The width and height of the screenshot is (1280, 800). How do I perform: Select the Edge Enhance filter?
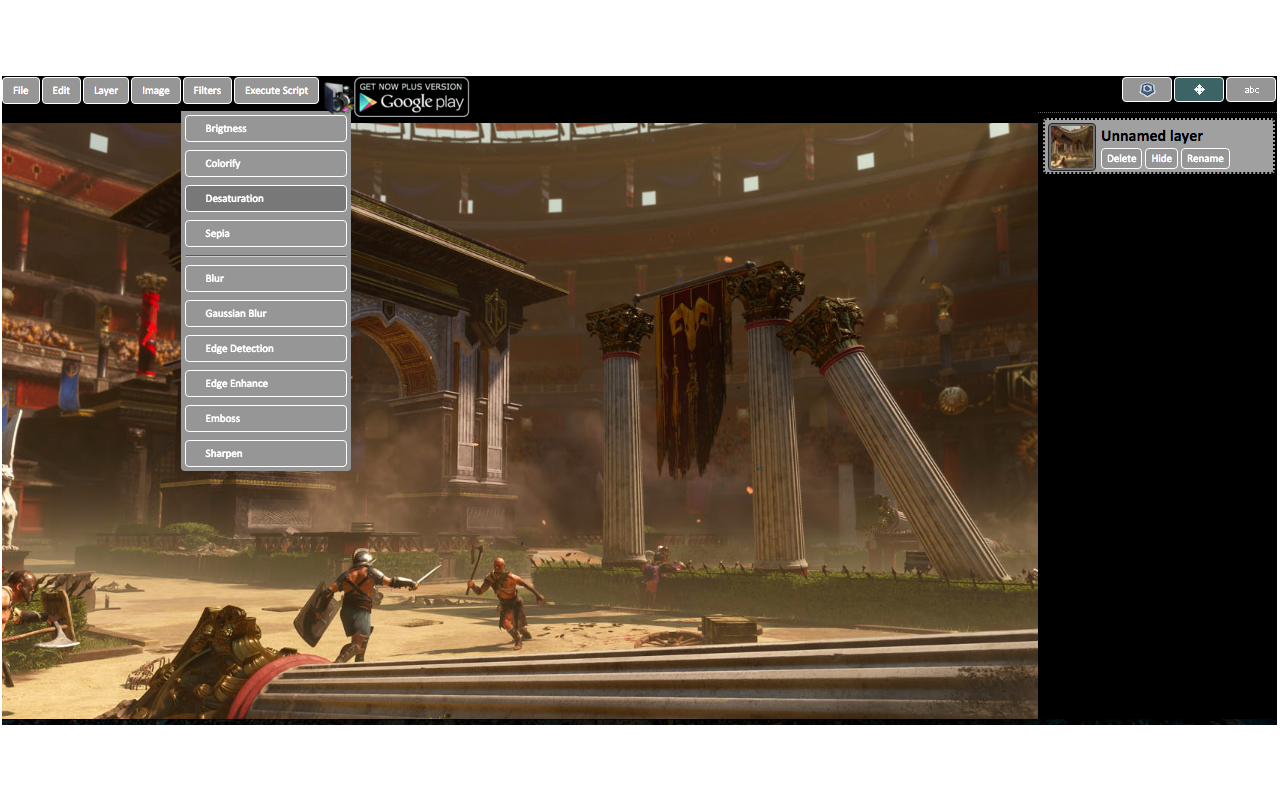pos(266,383)
